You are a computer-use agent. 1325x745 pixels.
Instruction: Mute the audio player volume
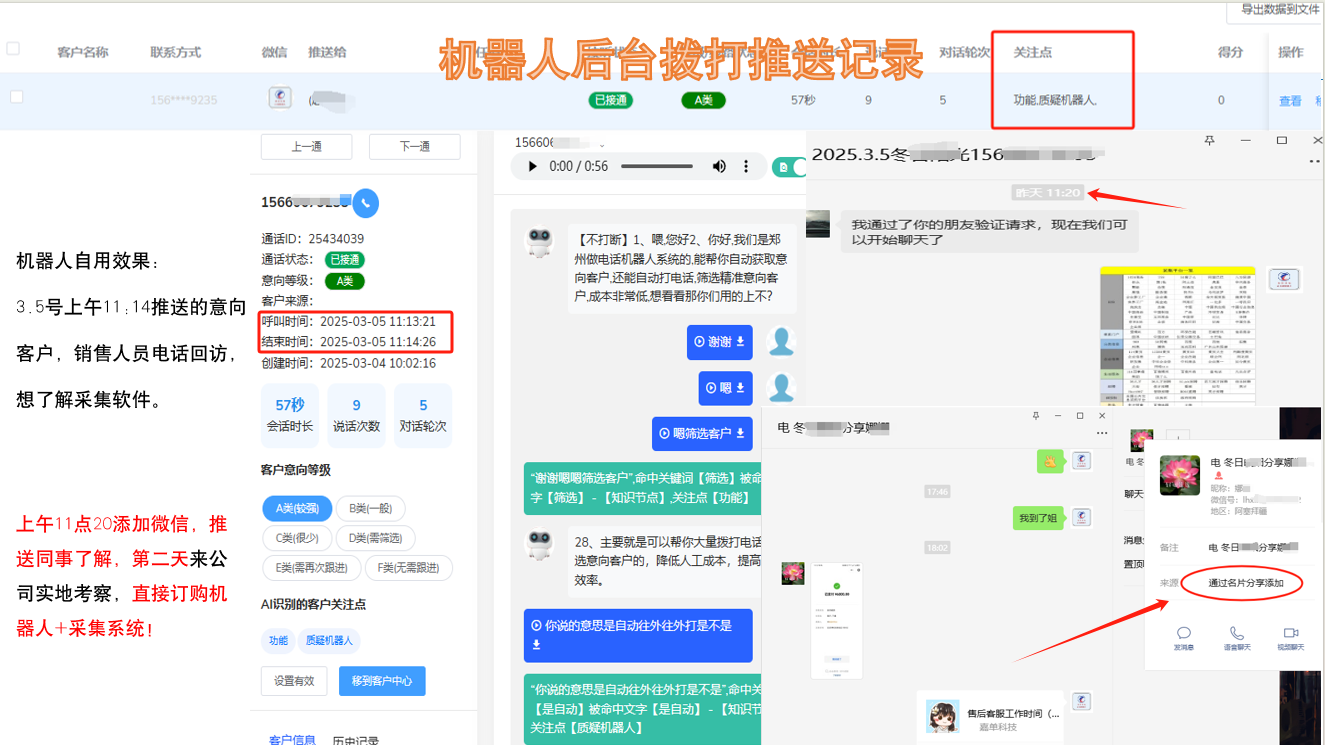719,167
